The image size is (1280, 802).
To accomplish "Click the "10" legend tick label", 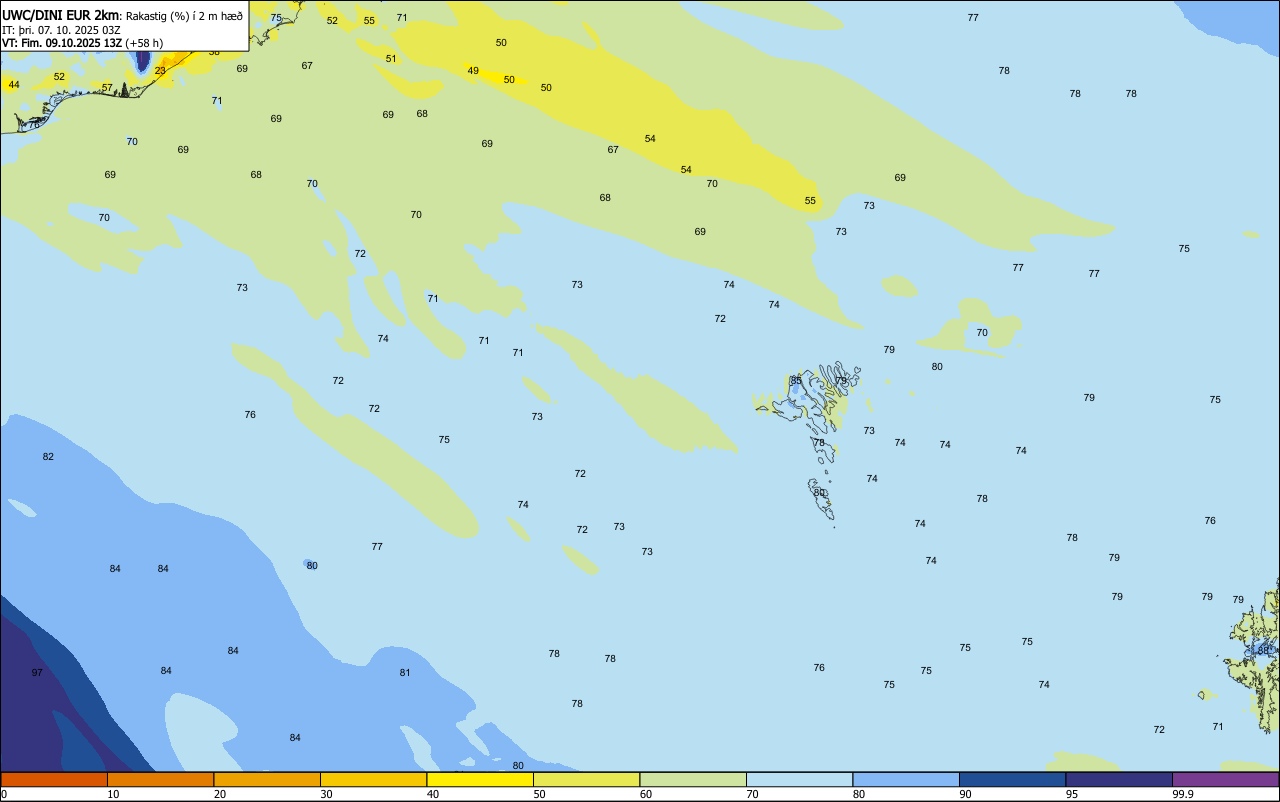I will point(113,794).
